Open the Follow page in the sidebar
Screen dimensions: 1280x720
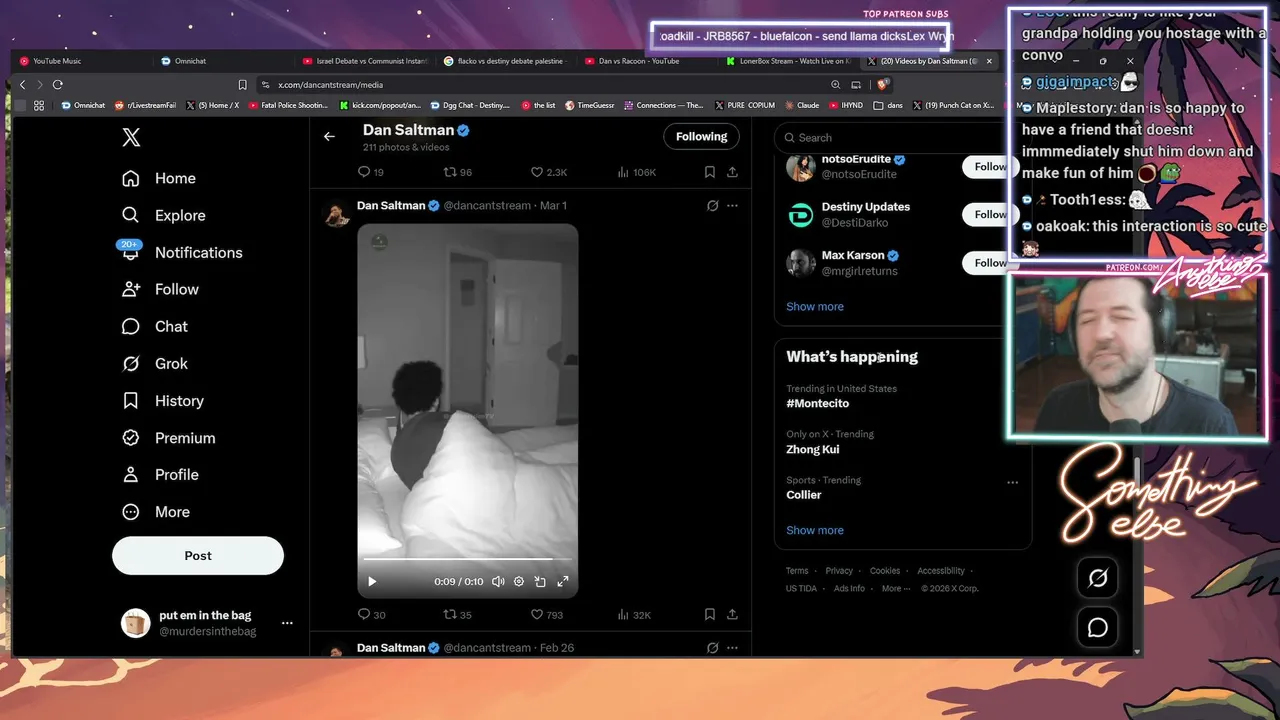[x=160, y=289]
